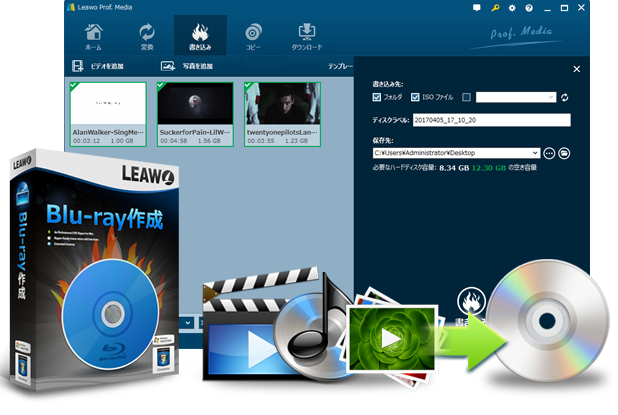Toggle the Folder (フォルダ) checkbox
The height and width of the screenshot is (415, 618).
tap(377, 97)
